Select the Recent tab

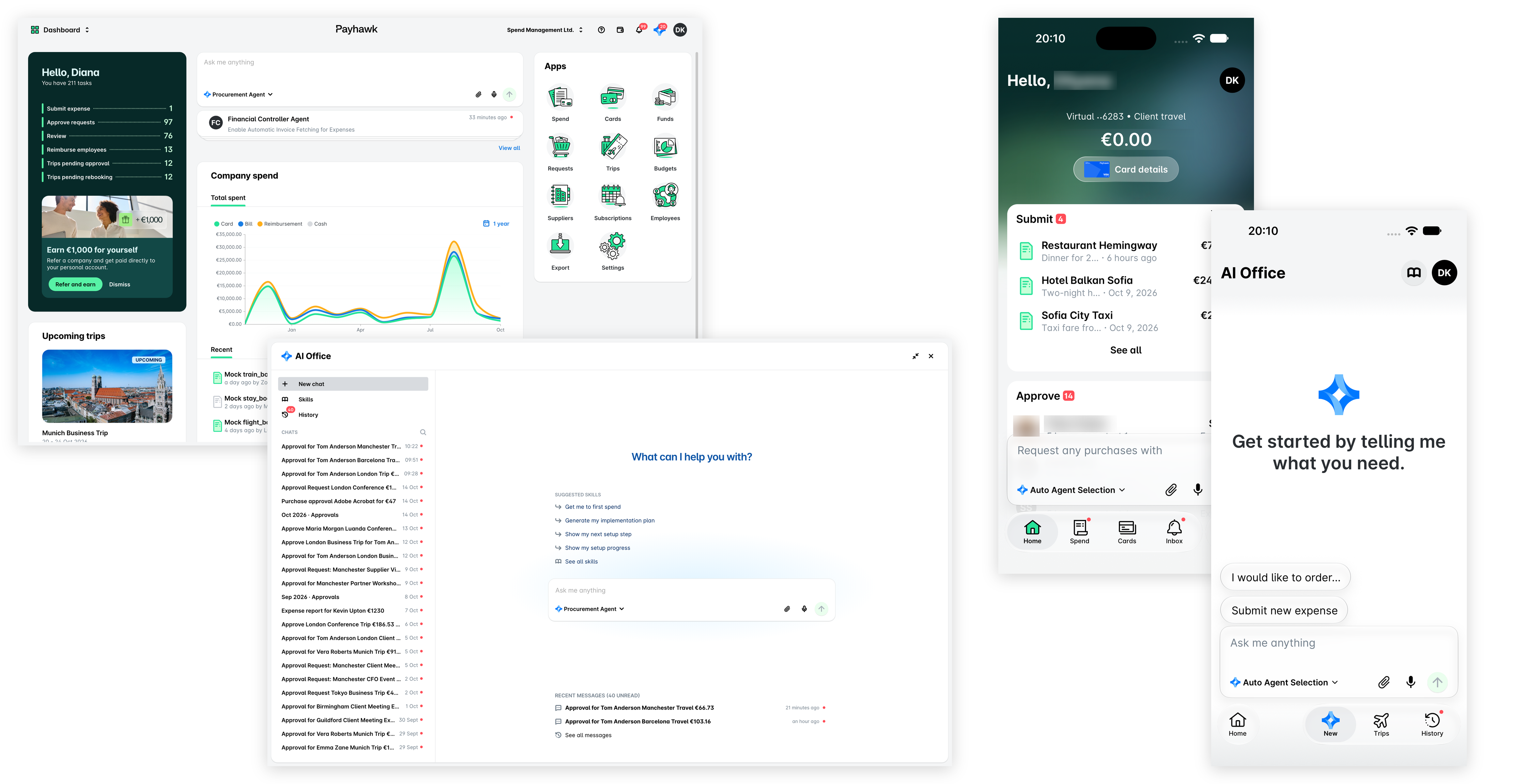coord(221,350)
